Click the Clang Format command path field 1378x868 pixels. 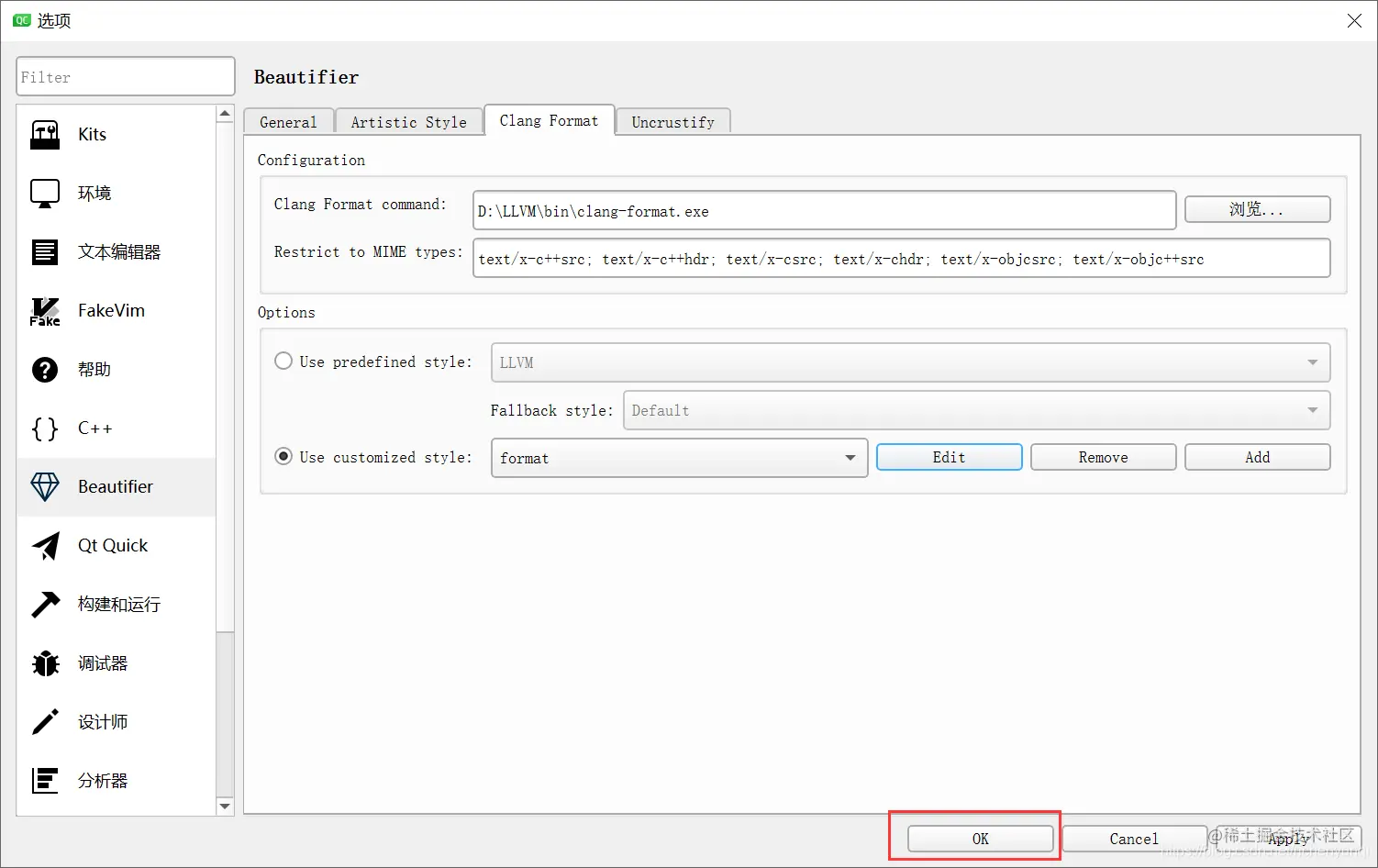[x=824, y=210]
